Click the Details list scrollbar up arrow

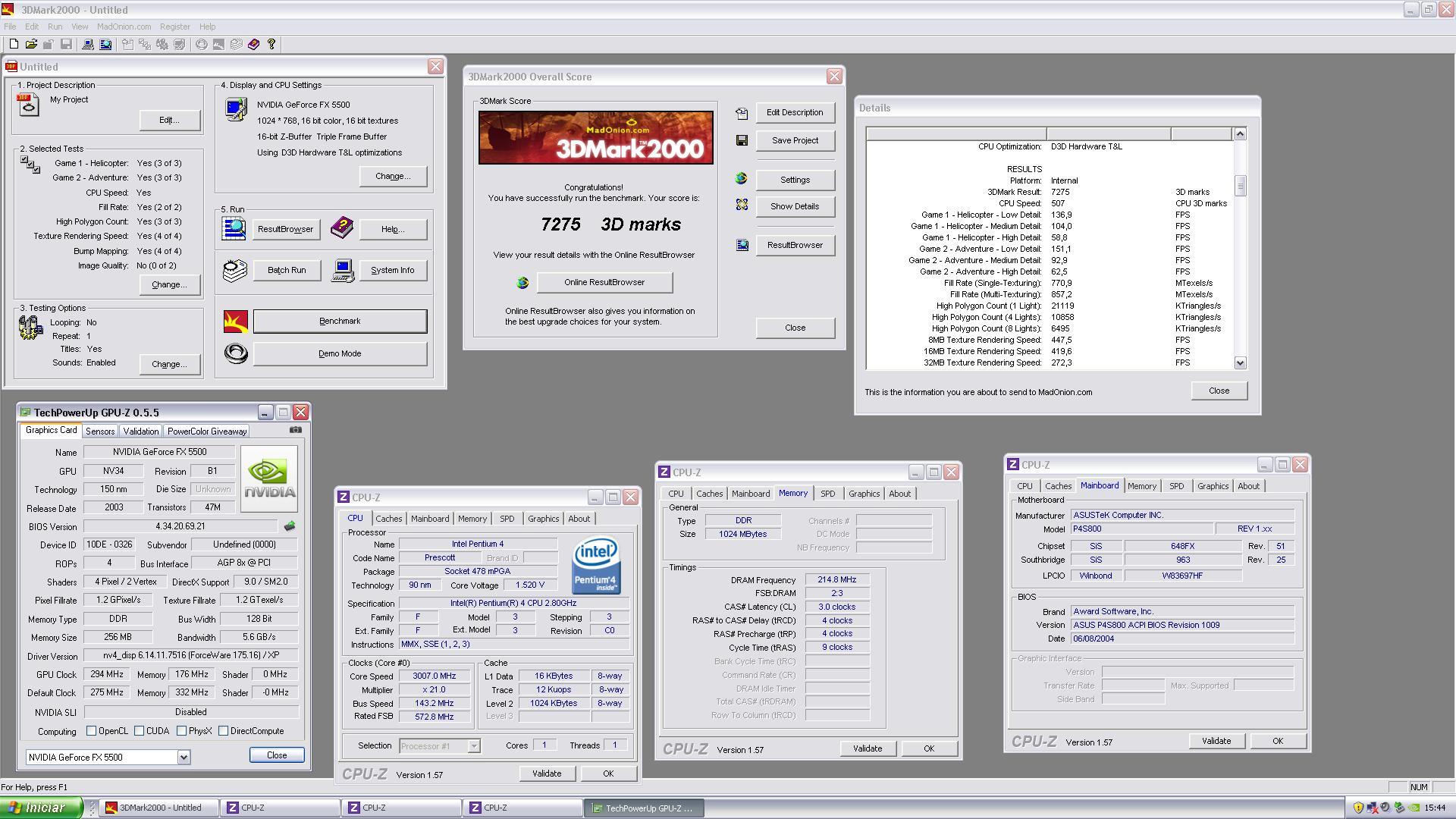point(1240,134)
